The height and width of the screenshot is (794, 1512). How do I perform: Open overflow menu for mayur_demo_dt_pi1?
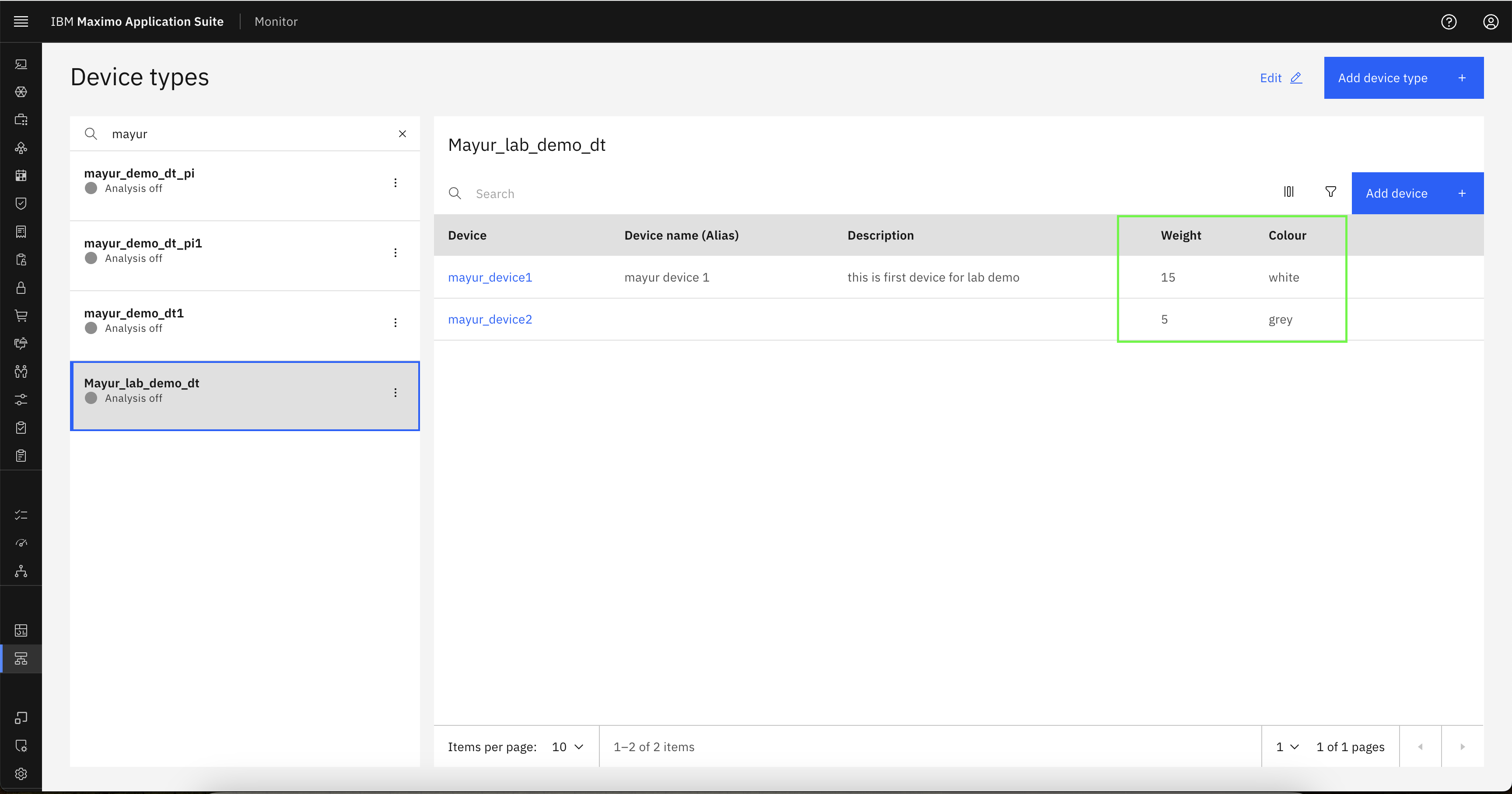[x=395, y=253]
